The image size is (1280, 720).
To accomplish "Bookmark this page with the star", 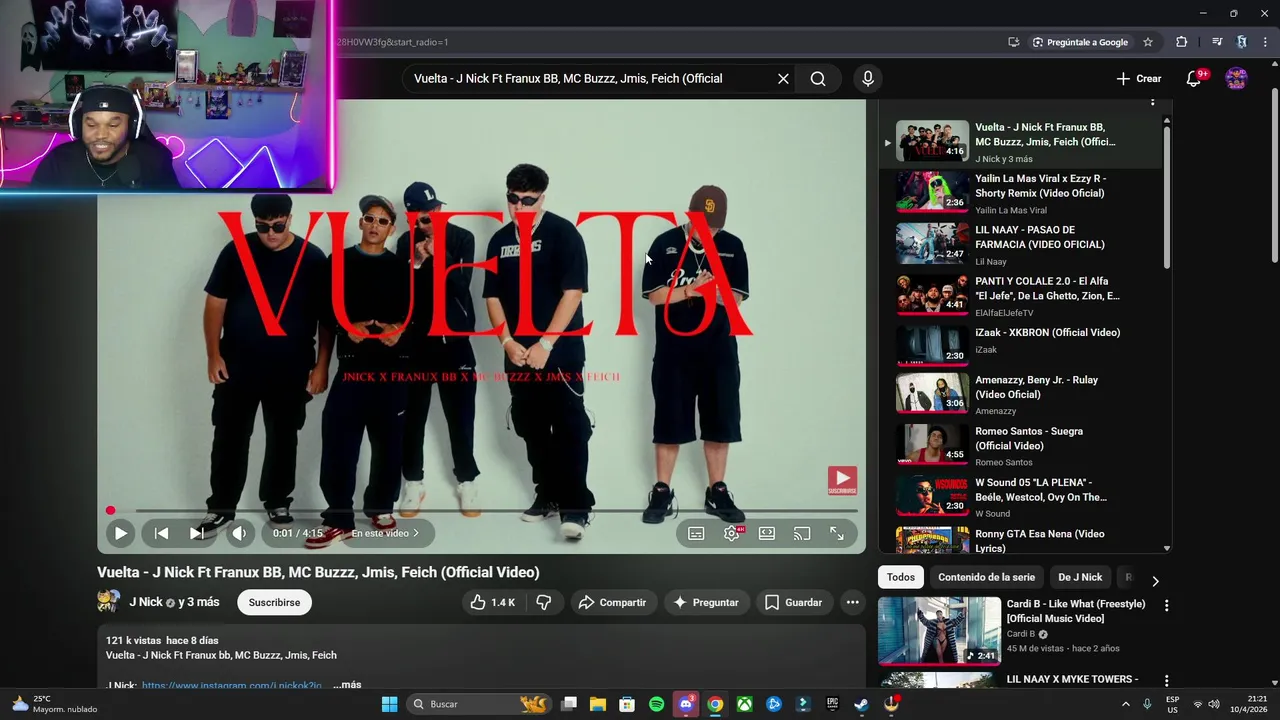I will [1148, 42].
